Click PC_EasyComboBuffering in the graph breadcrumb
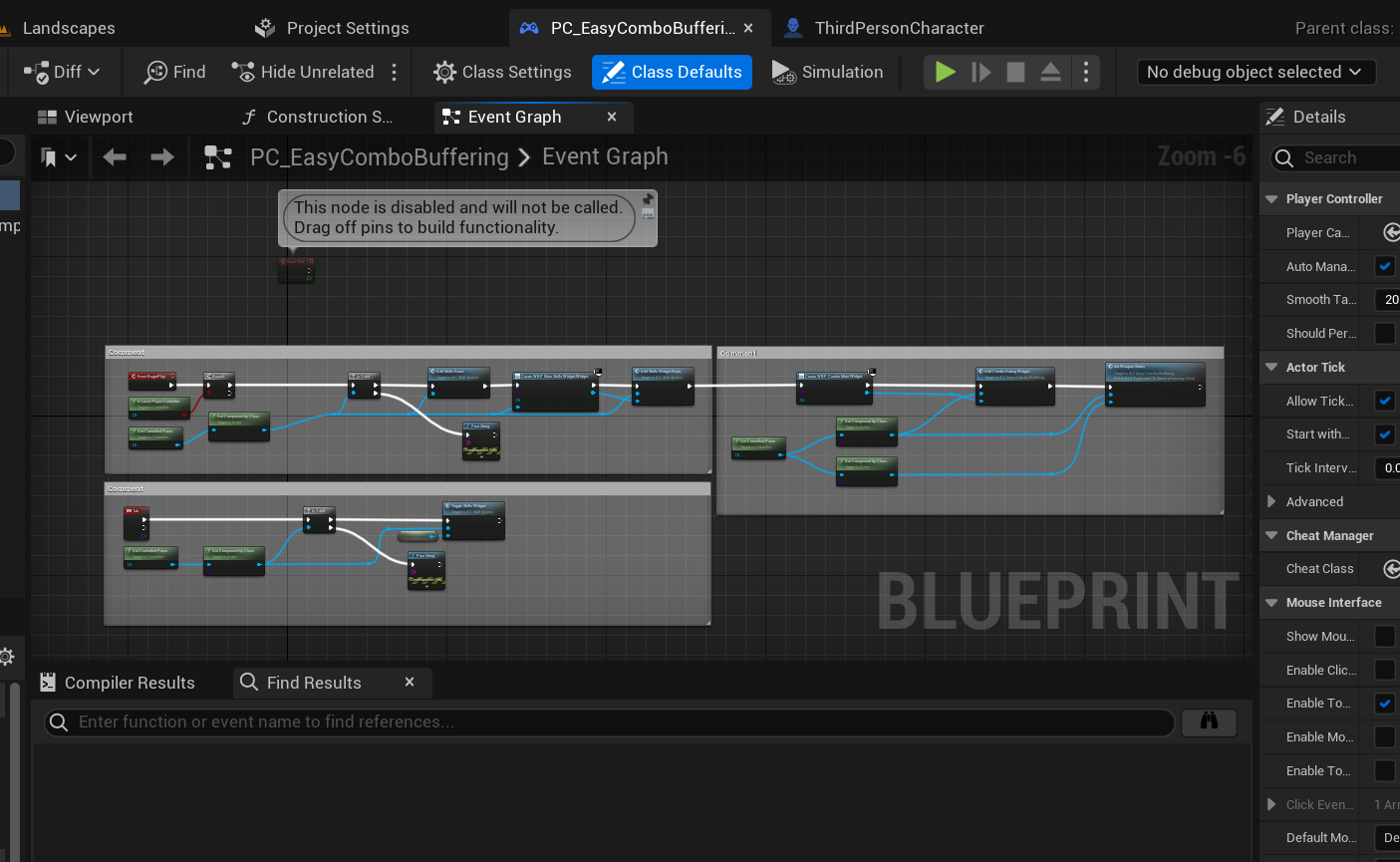 379,156
